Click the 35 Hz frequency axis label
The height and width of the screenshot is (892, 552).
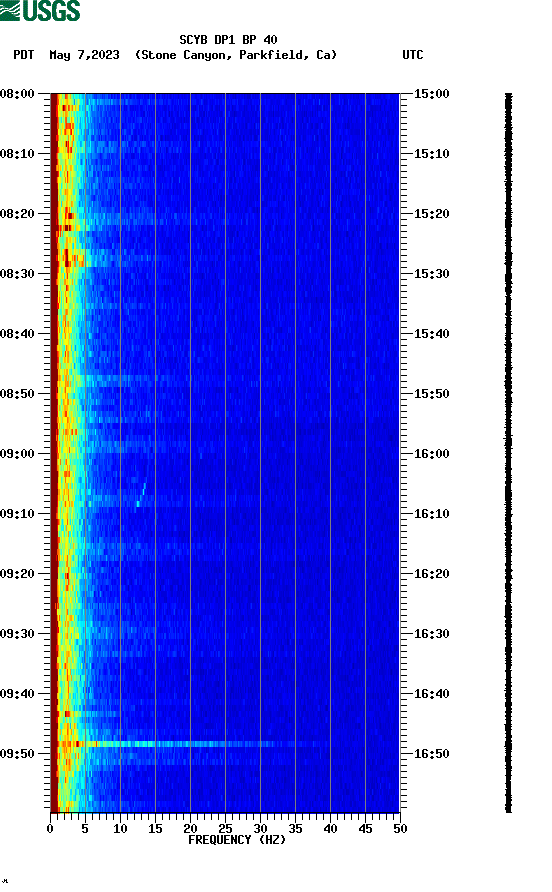(x=295, y=829)
